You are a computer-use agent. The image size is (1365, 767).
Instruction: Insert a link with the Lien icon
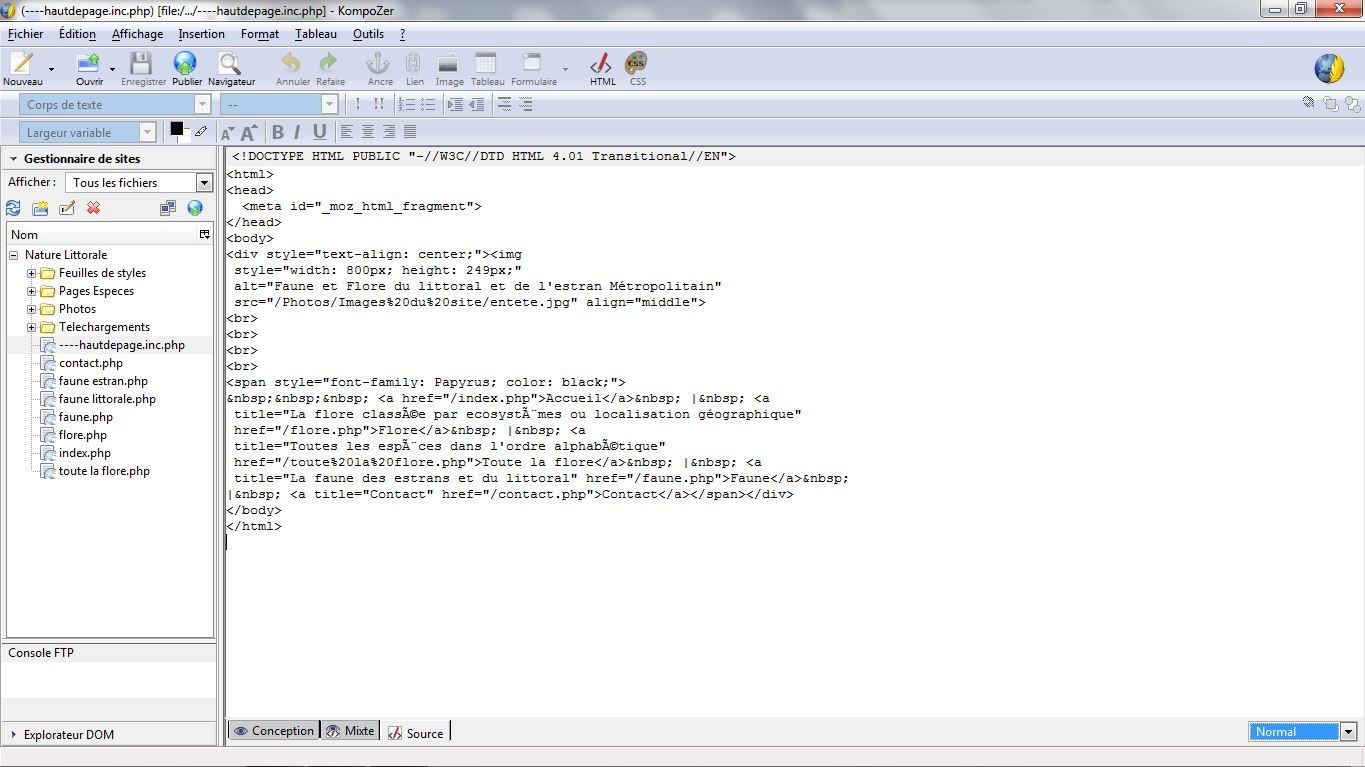click(413, 64)
